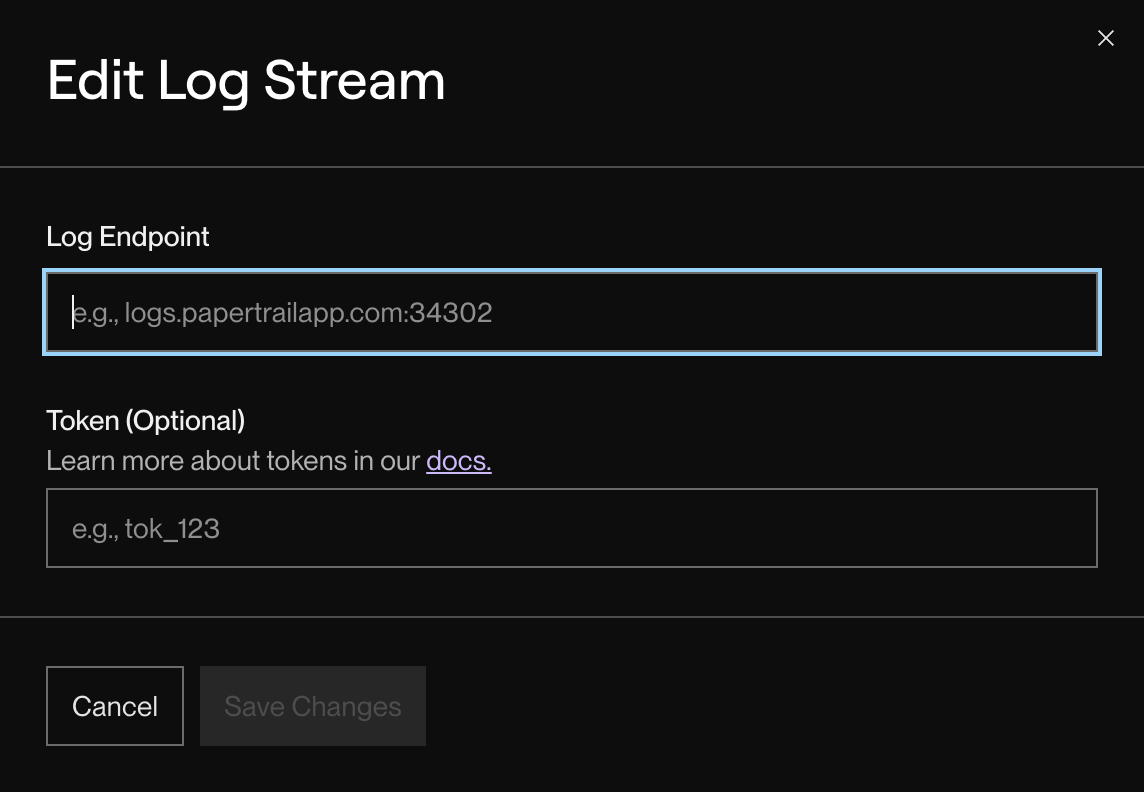
Task: Cancel editing the log stream
Action: [114, 705]
